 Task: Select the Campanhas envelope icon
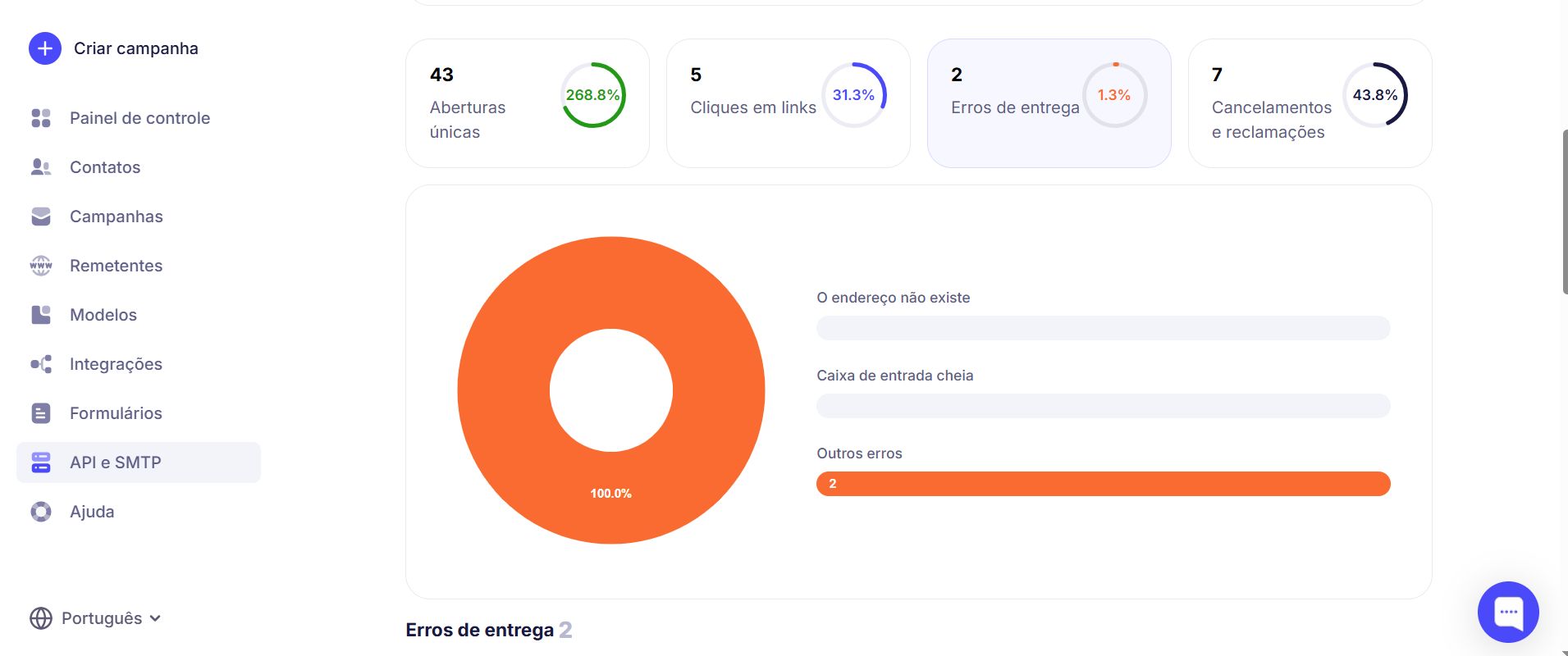point(41,216)
